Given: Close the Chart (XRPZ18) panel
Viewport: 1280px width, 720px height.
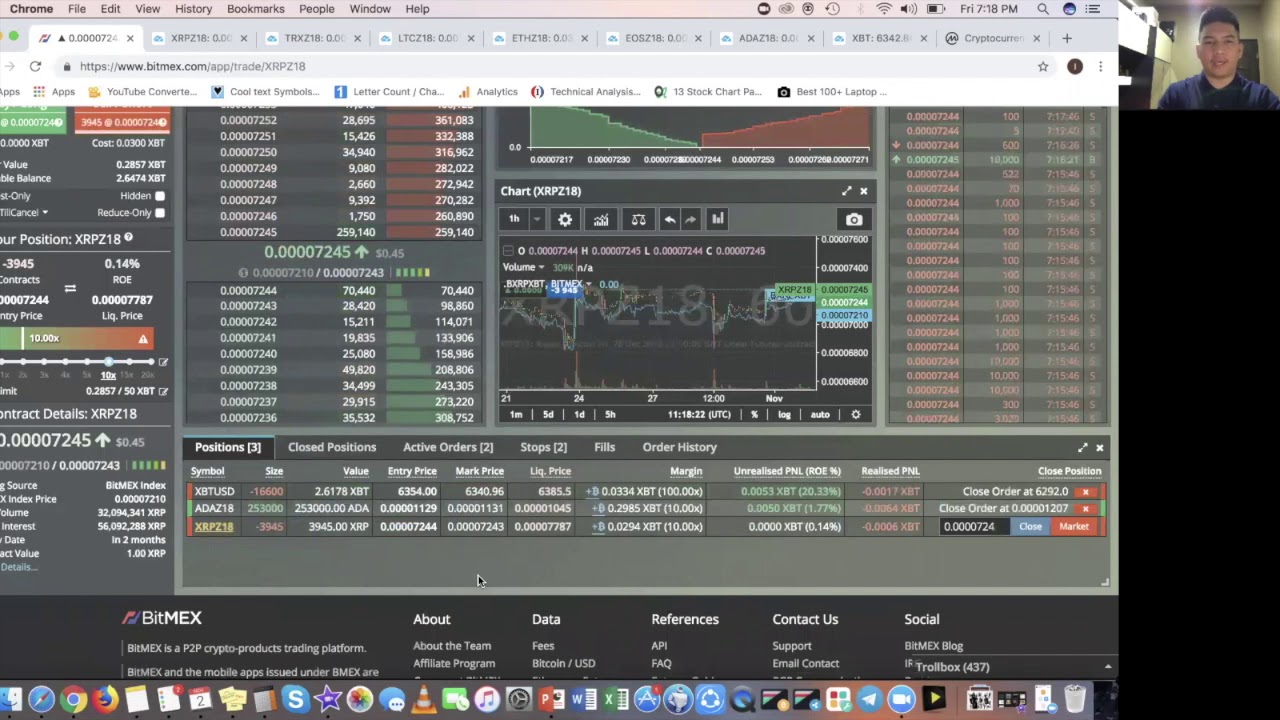Looking at the screenshot, I should click(864, 191).
